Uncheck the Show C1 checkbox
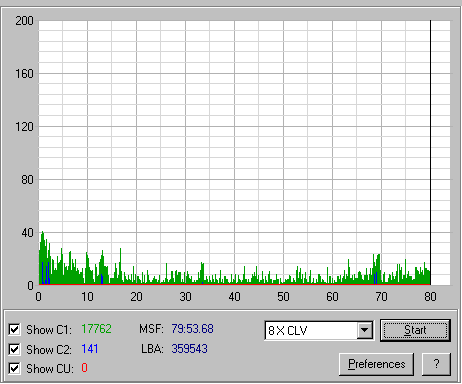 pos(14,330)
